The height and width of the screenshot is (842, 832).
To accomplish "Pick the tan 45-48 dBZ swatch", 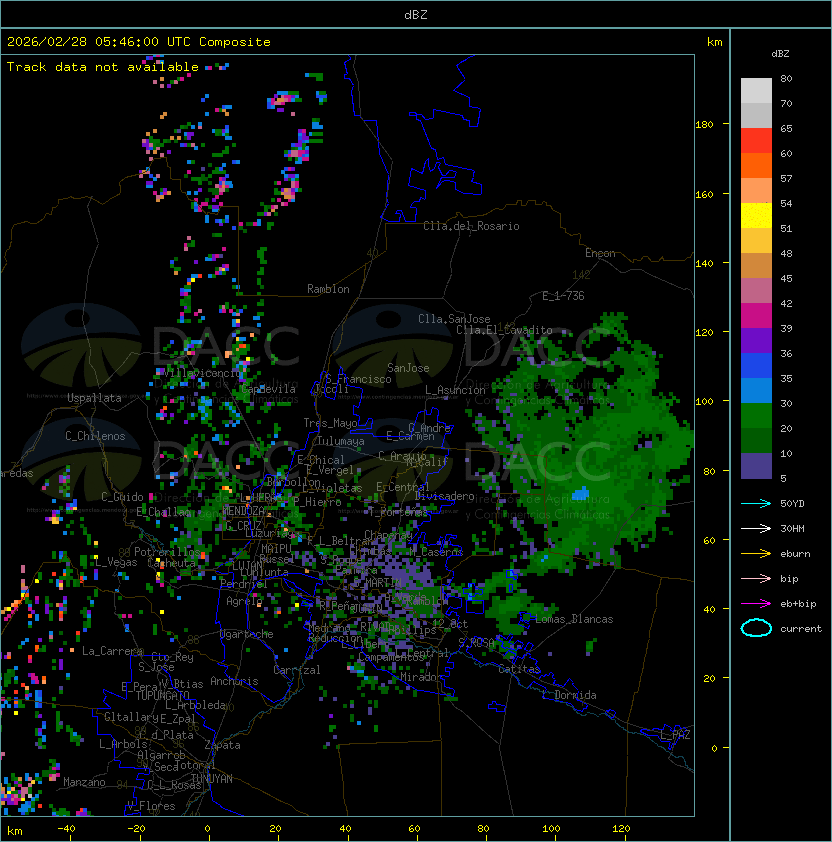I will (x=756, y=266).
